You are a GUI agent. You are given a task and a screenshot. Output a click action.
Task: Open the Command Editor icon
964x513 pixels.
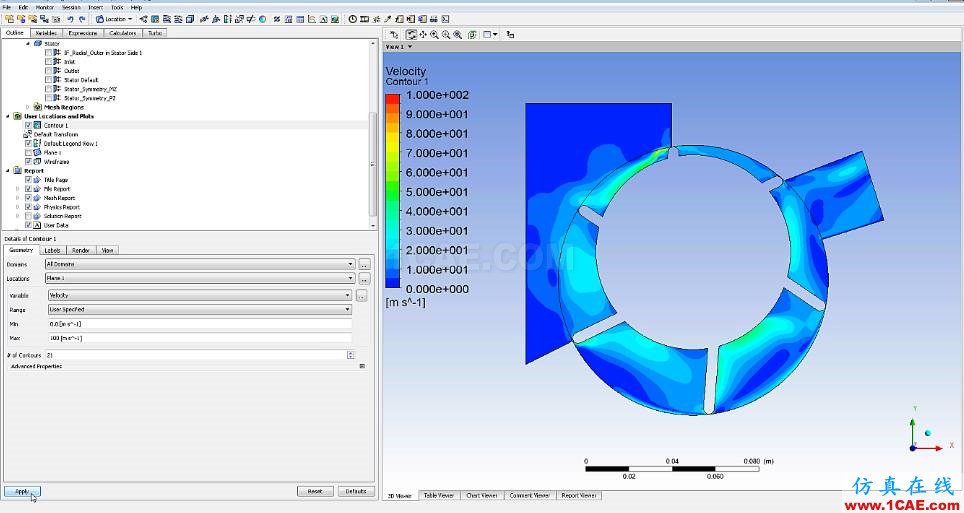[444, 19]
